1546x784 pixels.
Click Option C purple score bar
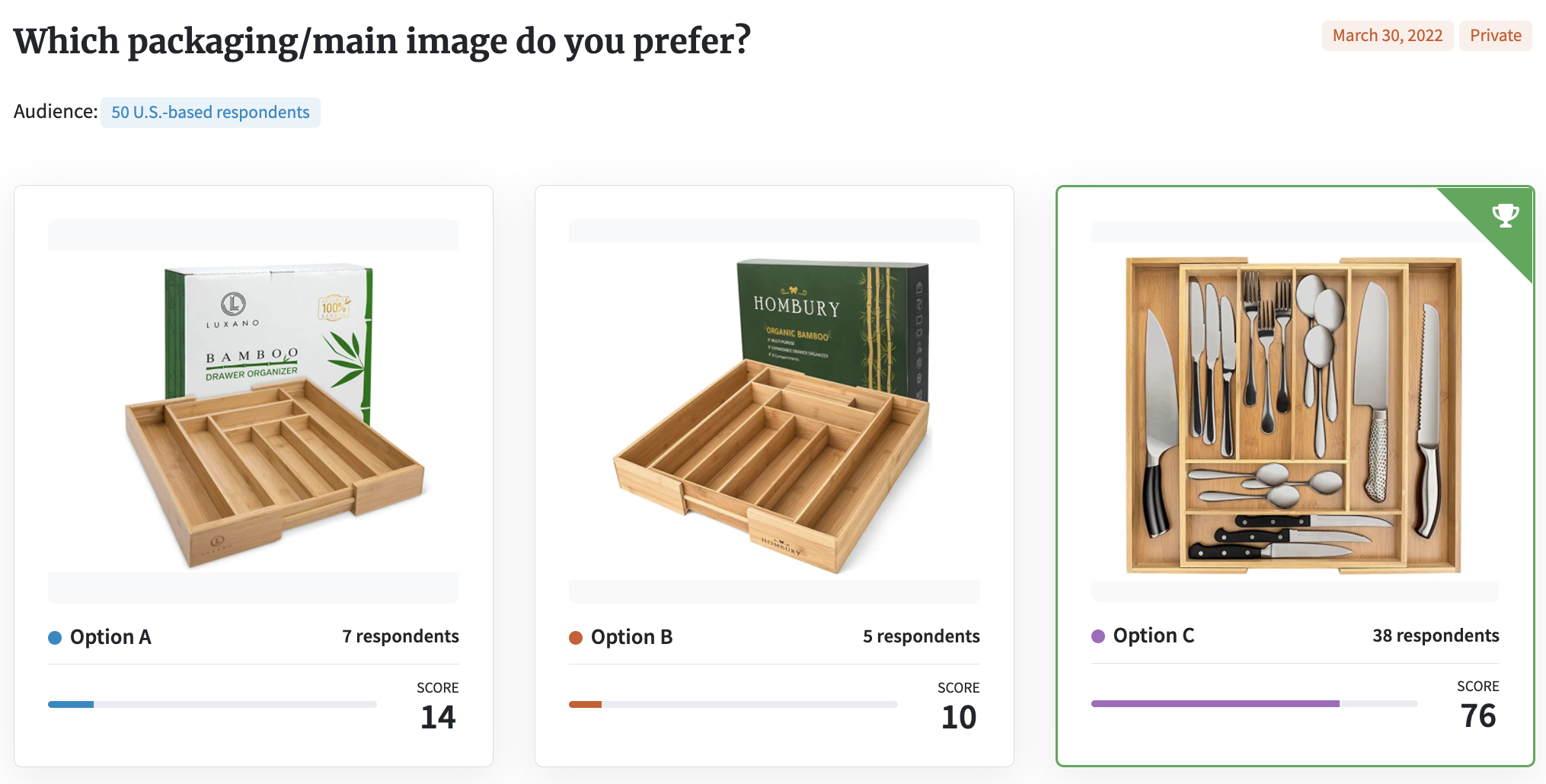click(1215, 704)
